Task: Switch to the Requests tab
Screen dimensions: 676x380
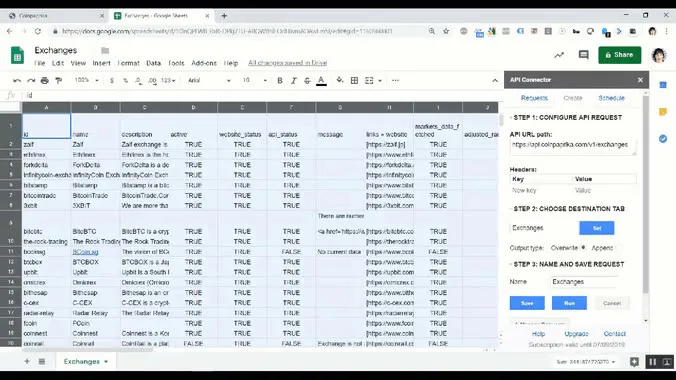Action: 534,98
